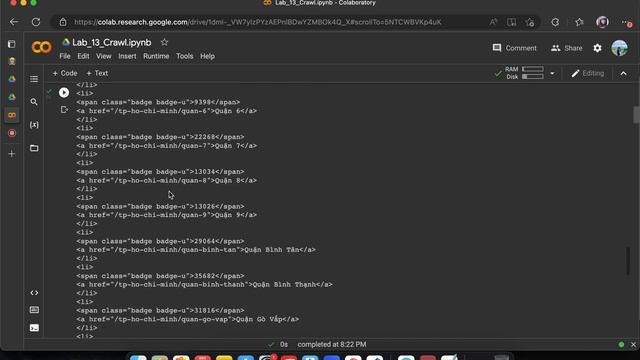The width and height of the screenshot is (640, 360).
Task: Open the Help menu
Action: click(x=207, y=56)
